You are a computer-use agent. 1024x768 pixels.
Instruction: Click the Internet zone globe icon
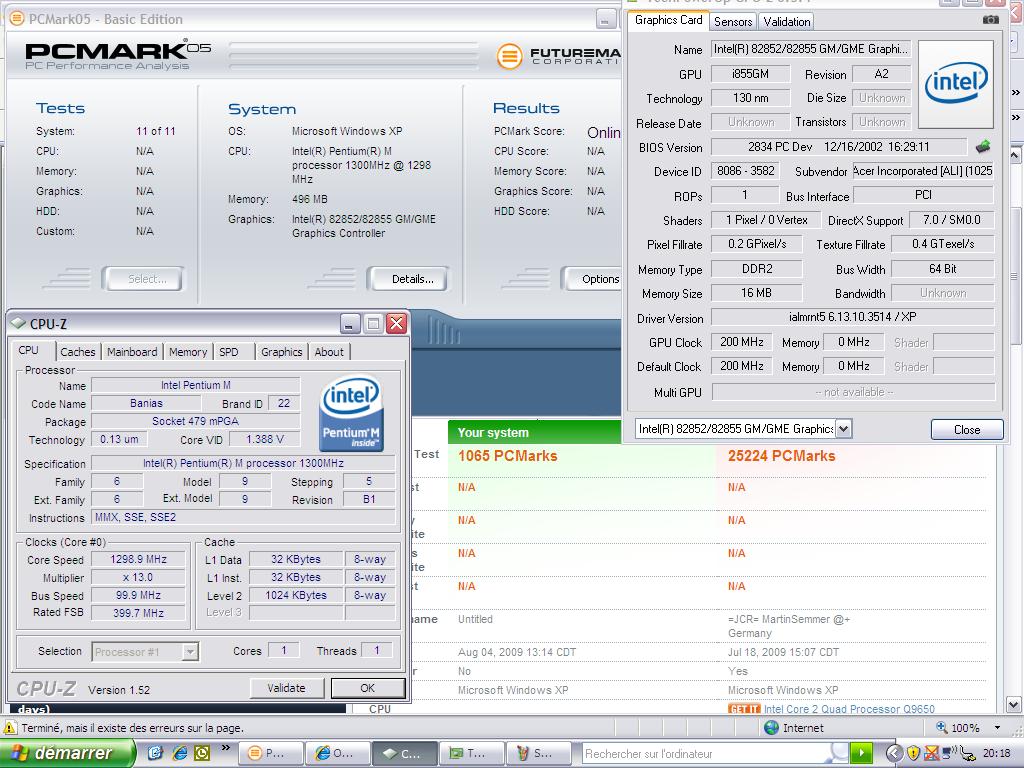771,728
